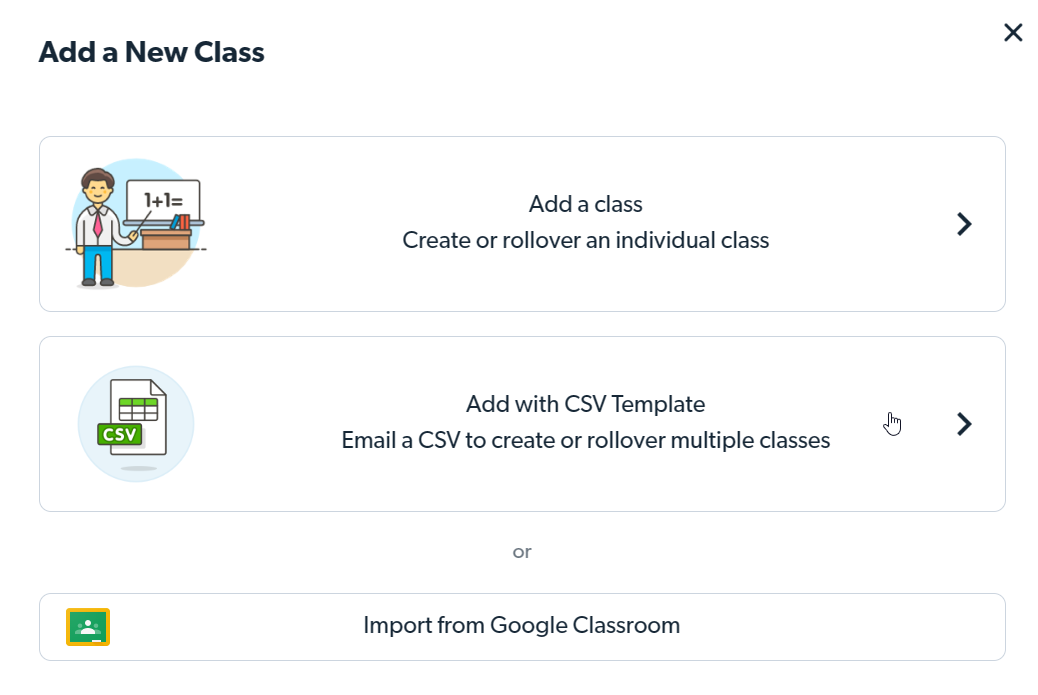
Task: Click the text Email a CSV to create multiple classes
Action: 585,440
